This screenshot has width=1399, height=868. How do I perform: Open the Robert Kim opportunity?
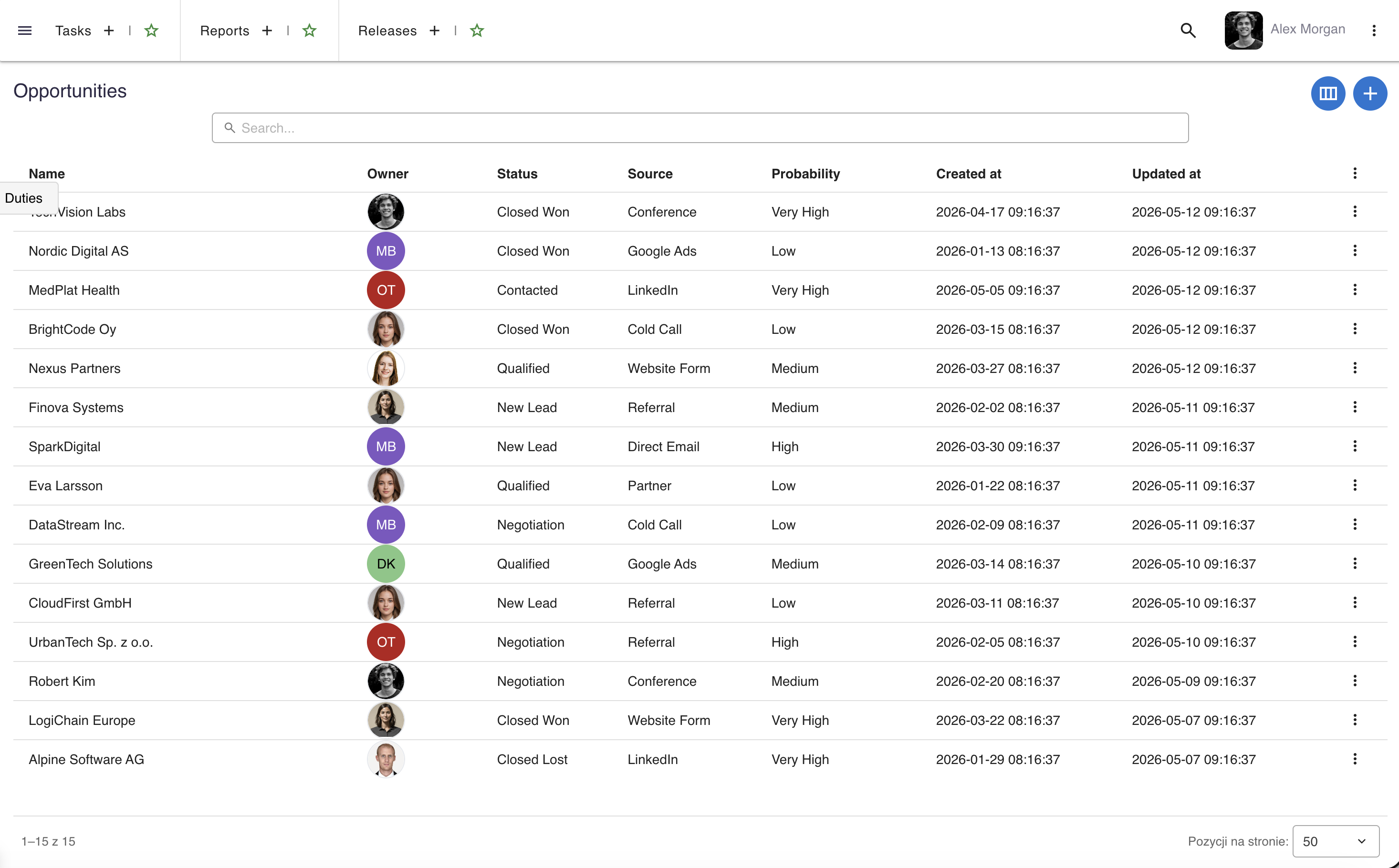pos(62,681)
